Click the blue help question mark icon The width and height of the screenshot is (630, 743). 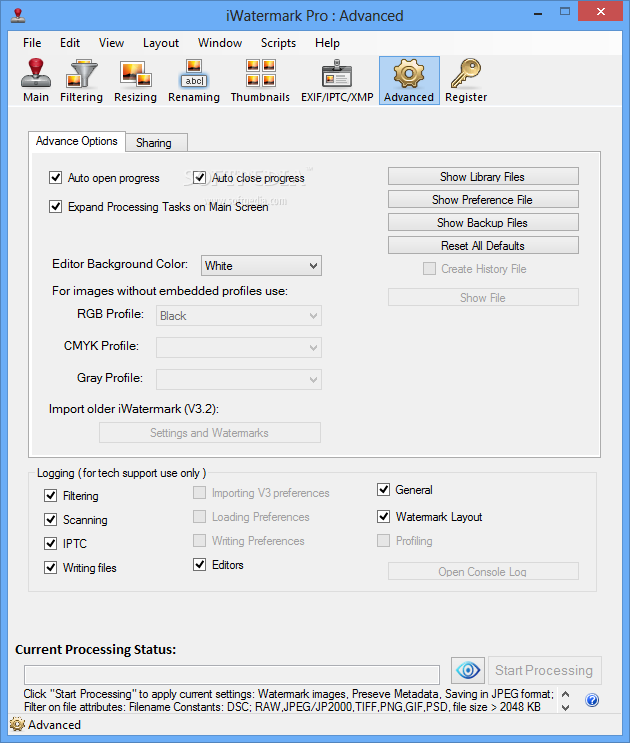[592, 700]
